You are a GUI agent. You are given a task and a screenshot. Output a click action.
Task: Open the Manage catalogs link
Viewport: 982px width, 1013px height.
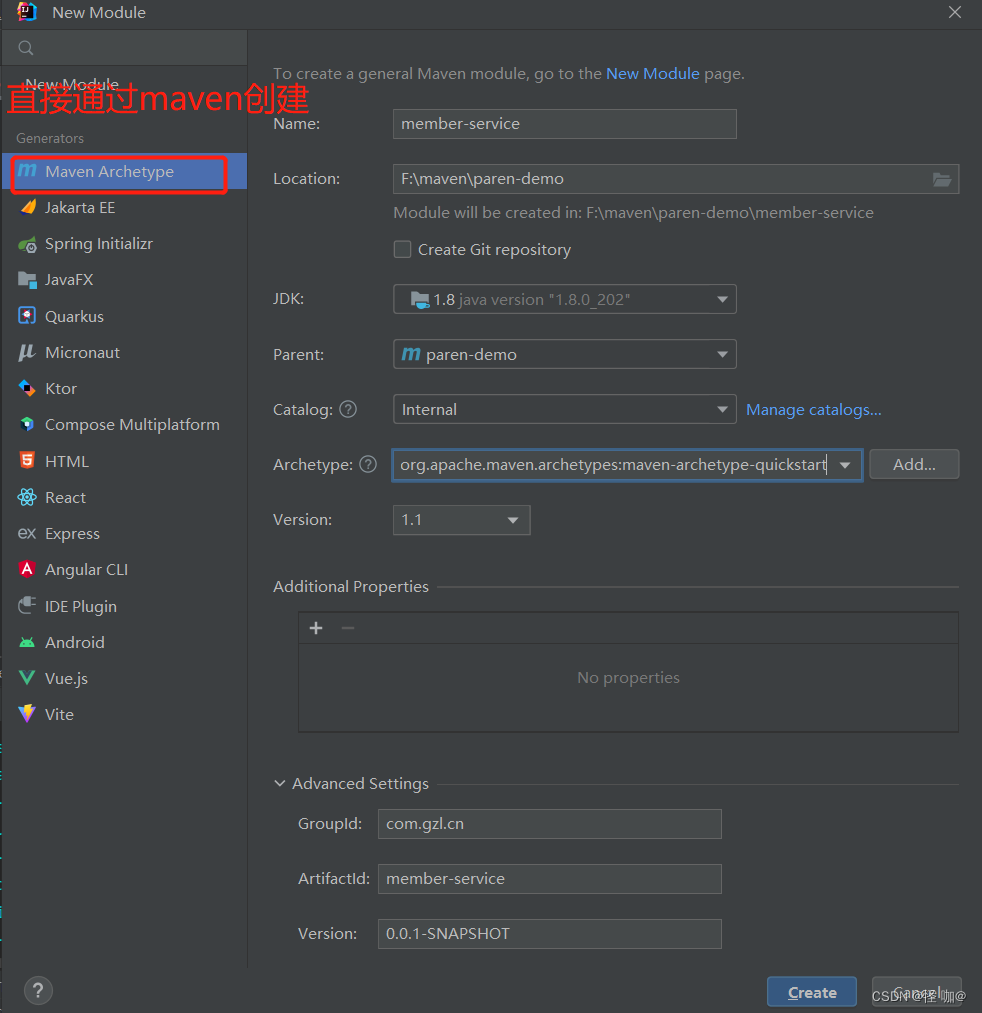pos(813,410)
